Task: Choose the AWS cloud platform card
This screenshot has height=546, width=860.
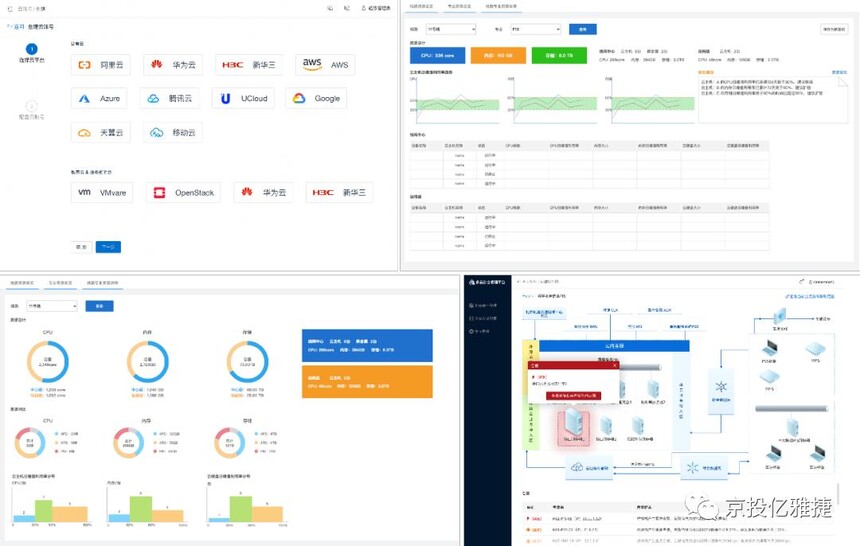Action: click(x=325, y=65)
